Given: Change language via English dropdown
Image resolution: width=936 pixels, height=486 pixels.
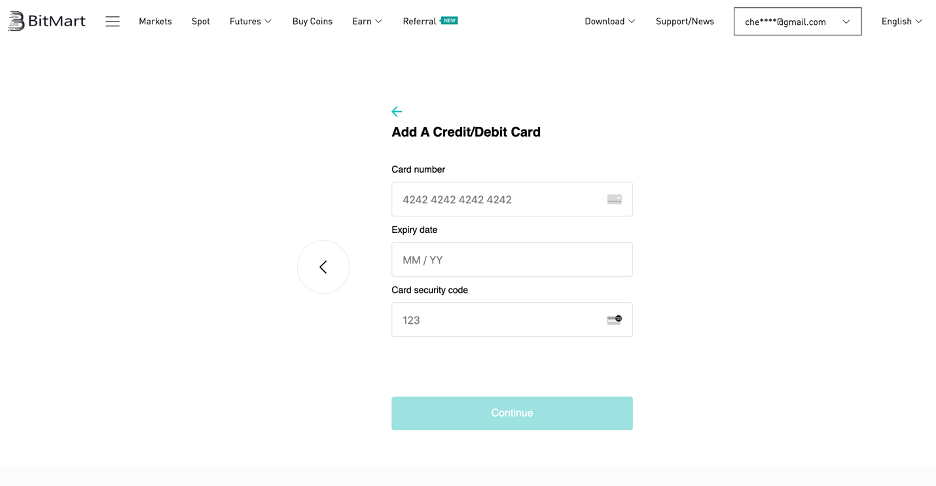Looking at the screenshot, I should (901, 21).
